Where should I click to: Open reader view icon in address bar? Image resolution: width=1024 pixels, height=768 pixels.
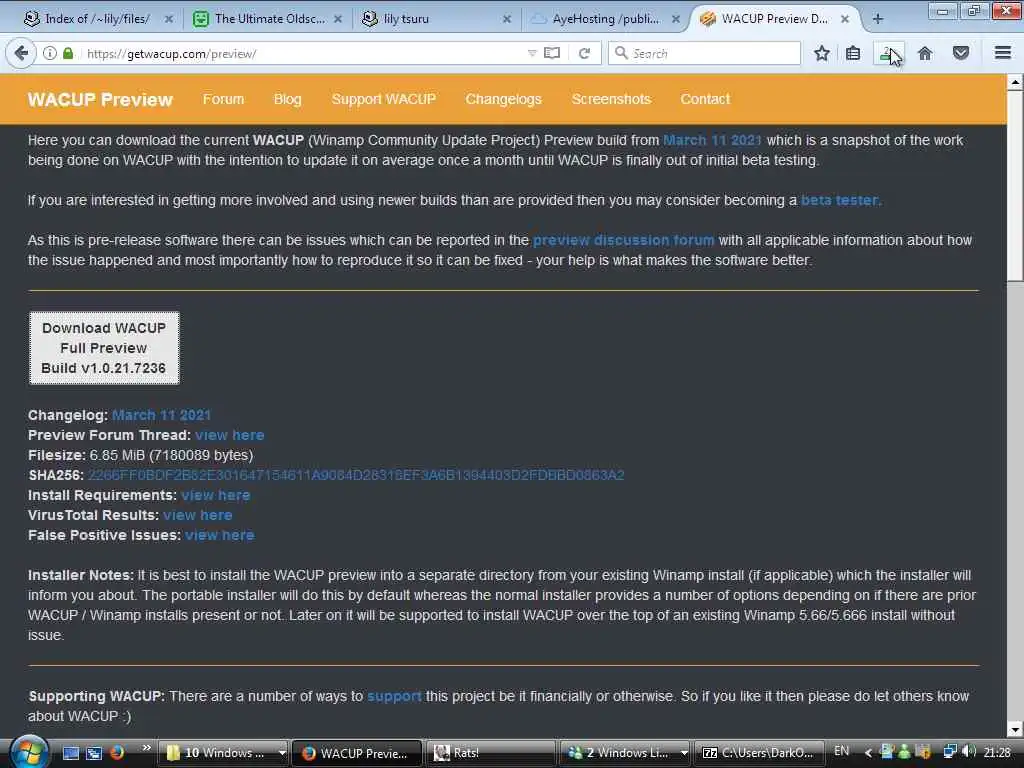point(552,54)
